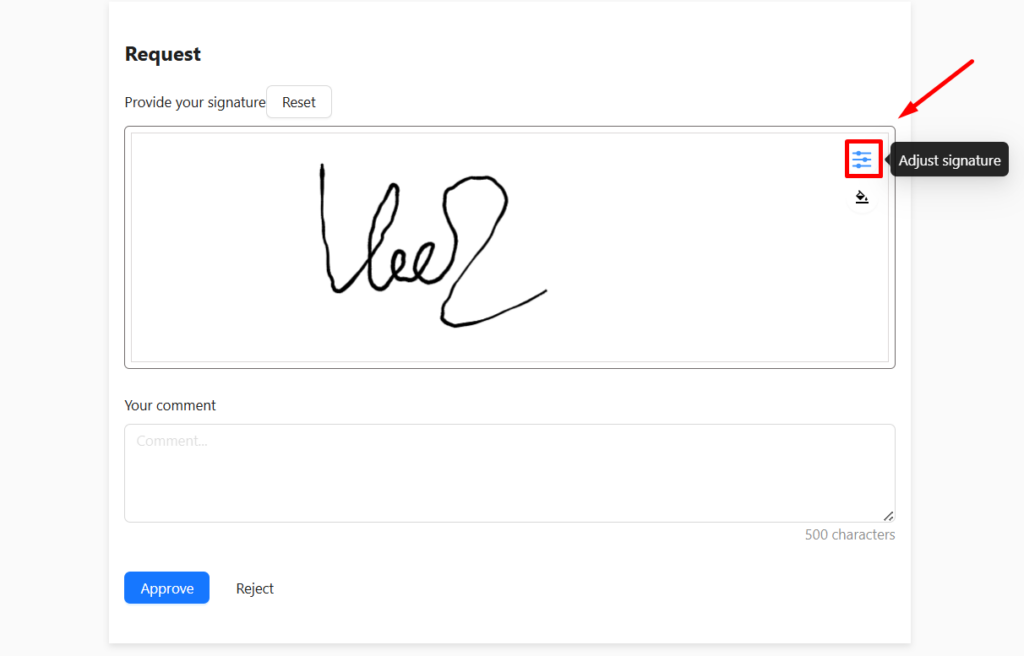Click the red arrow annotation

(936, 89)
